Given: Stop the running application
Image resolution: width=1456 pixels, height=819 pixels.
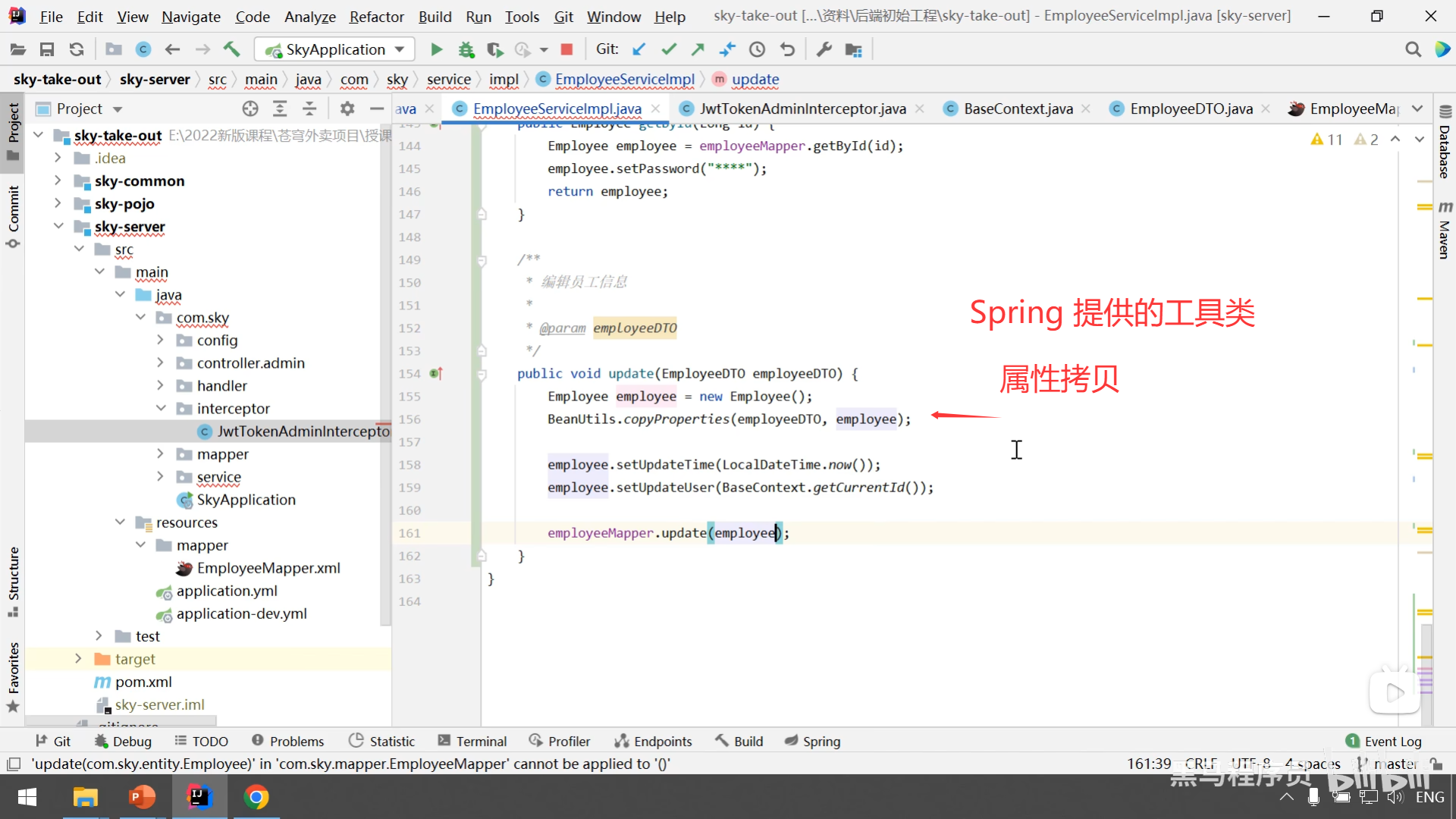Looking at the screenshot, I should pyautogui.click(x=566, y=49).
